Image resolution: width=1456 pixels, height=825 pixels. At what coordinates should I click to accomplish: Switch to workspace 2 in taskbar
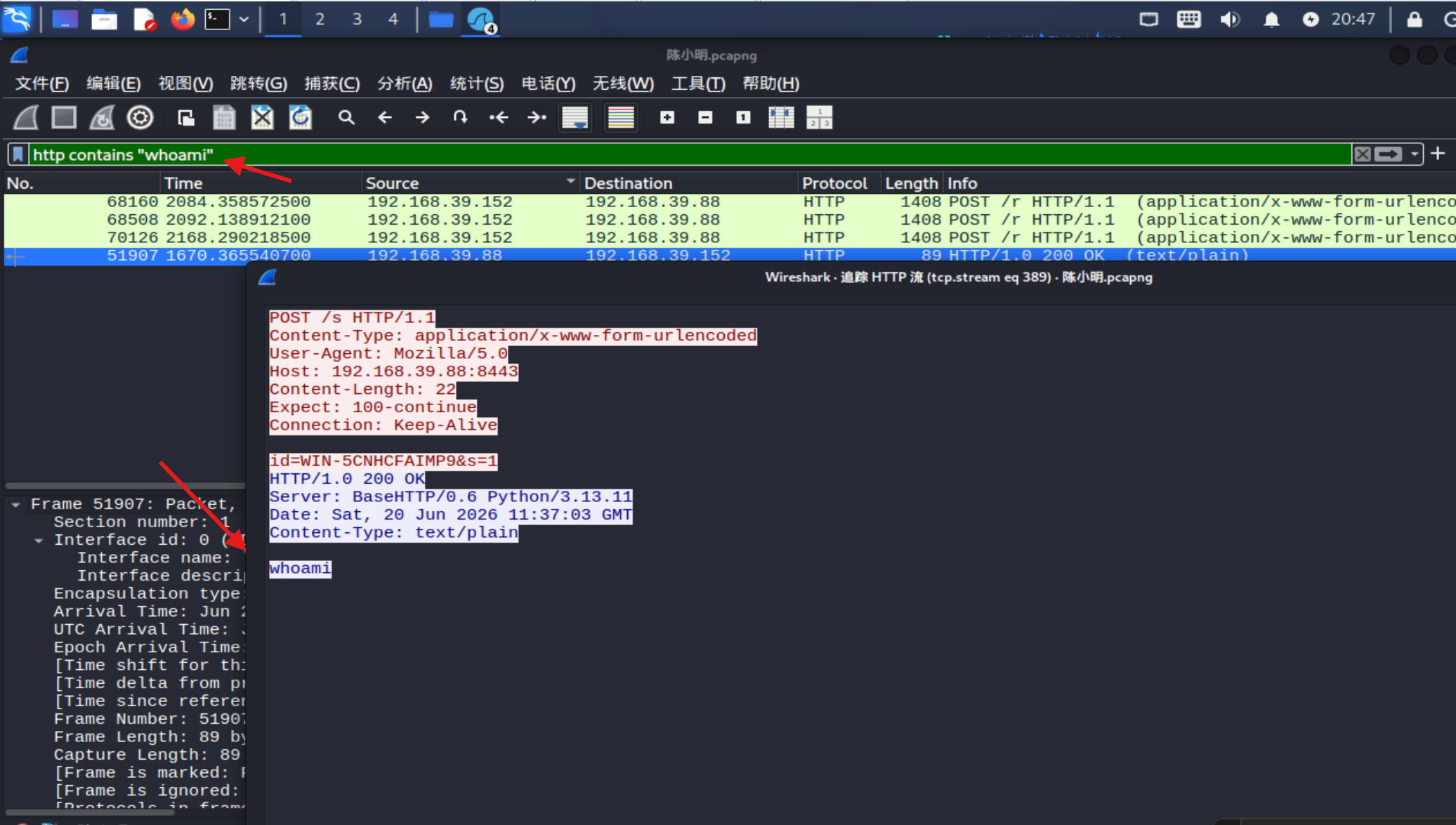click(x=320, y=19)
